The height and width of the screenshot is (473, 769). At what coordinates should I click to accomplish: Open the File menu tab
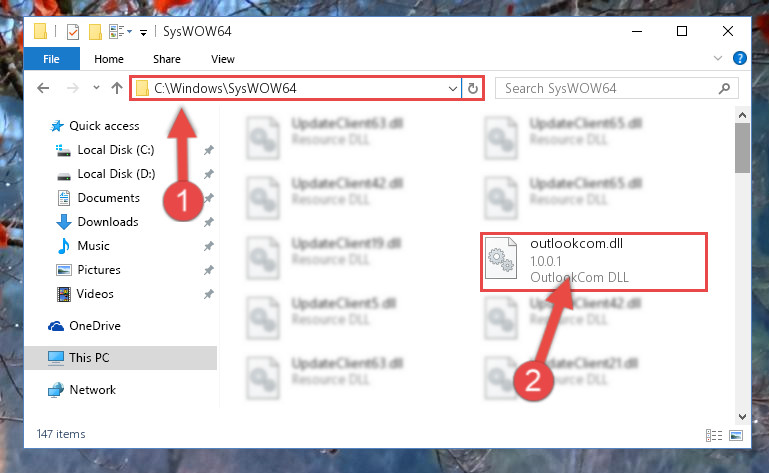click(51, 59)
